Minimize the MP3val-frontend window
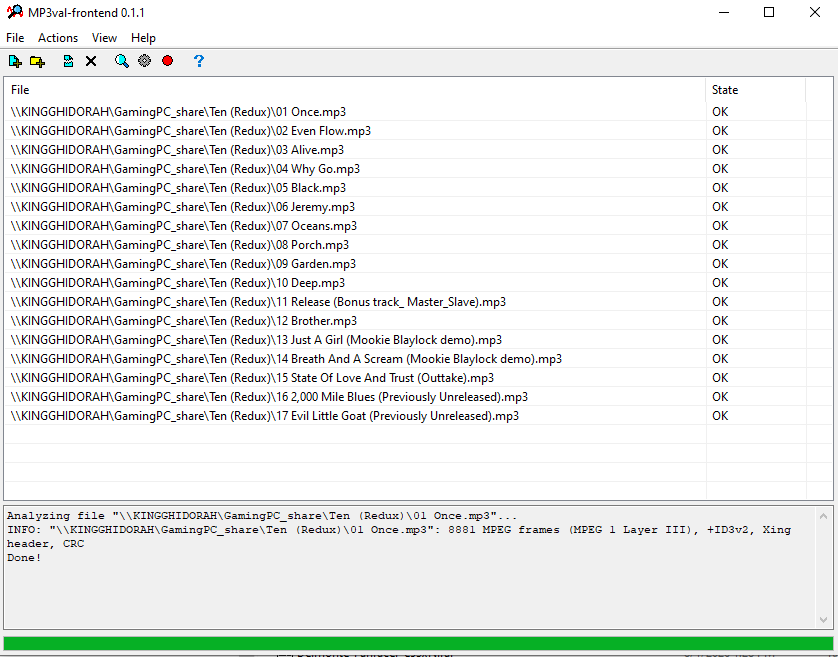838x657 pixels. 724,12
